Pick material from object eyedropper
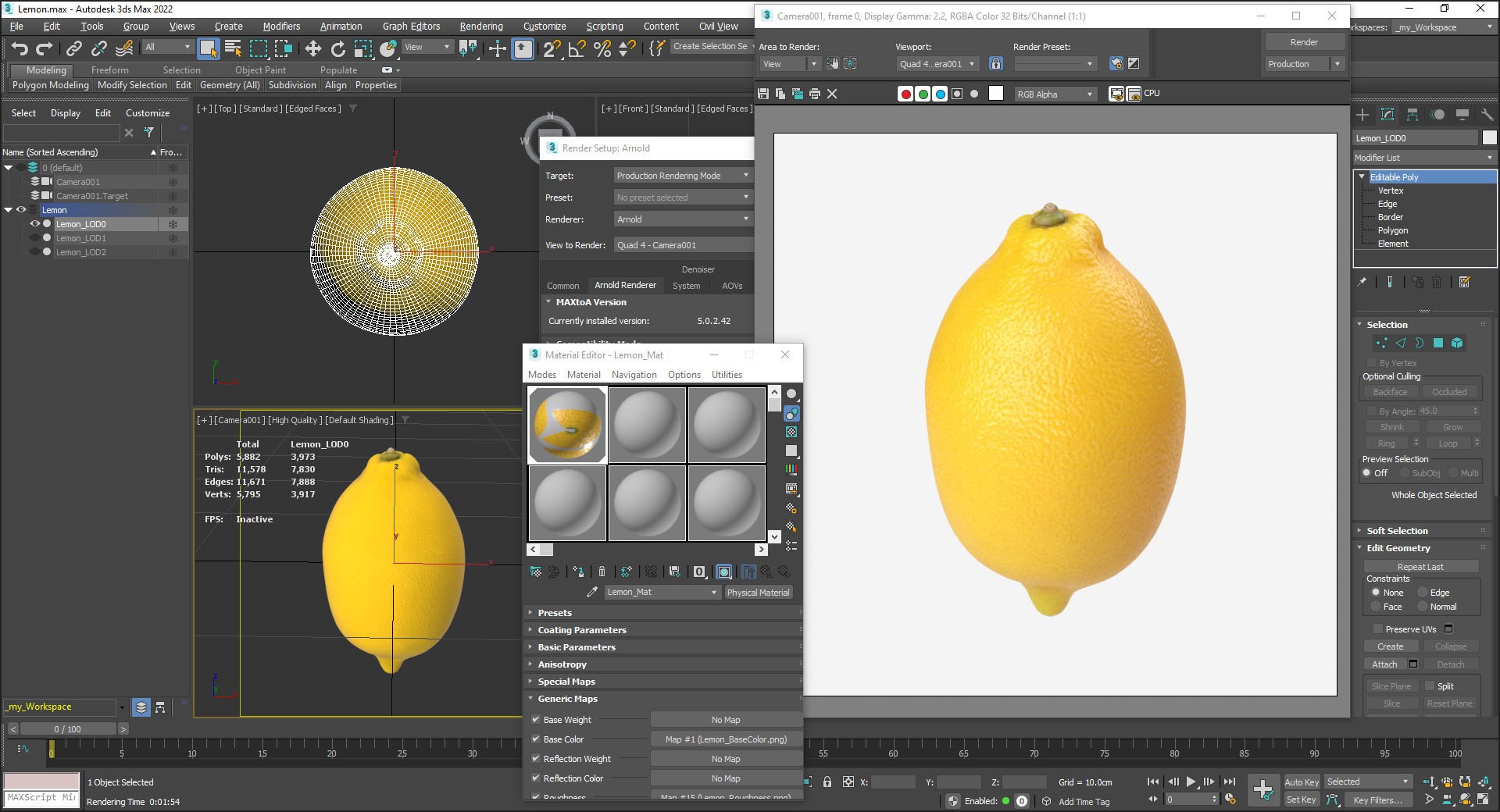Viewport: 1500px width, 812px height. (592, 592)
